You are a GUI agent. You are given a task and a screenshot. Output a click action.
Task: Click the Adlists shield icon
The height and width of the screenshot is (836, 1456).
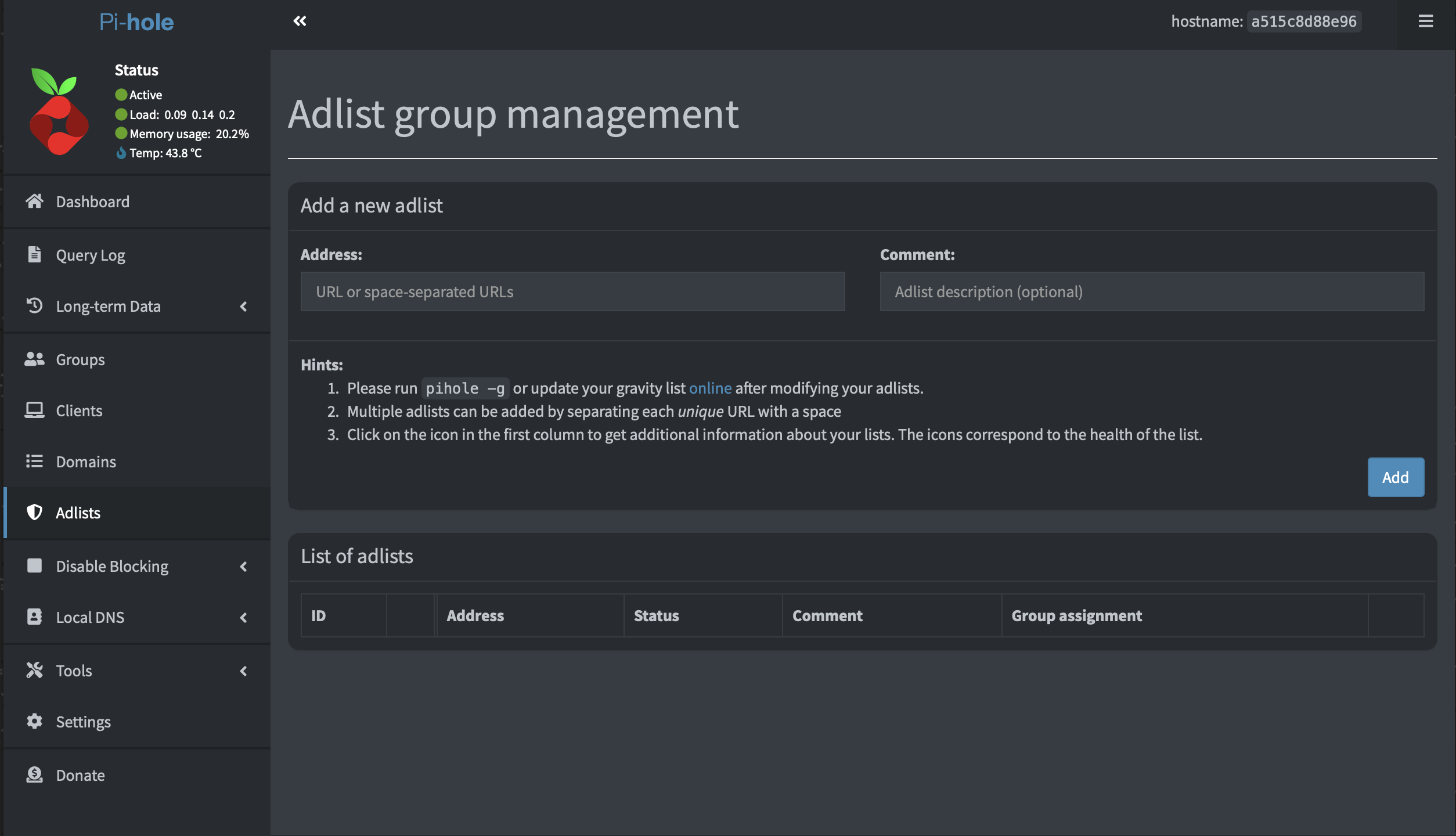point(34,512)
